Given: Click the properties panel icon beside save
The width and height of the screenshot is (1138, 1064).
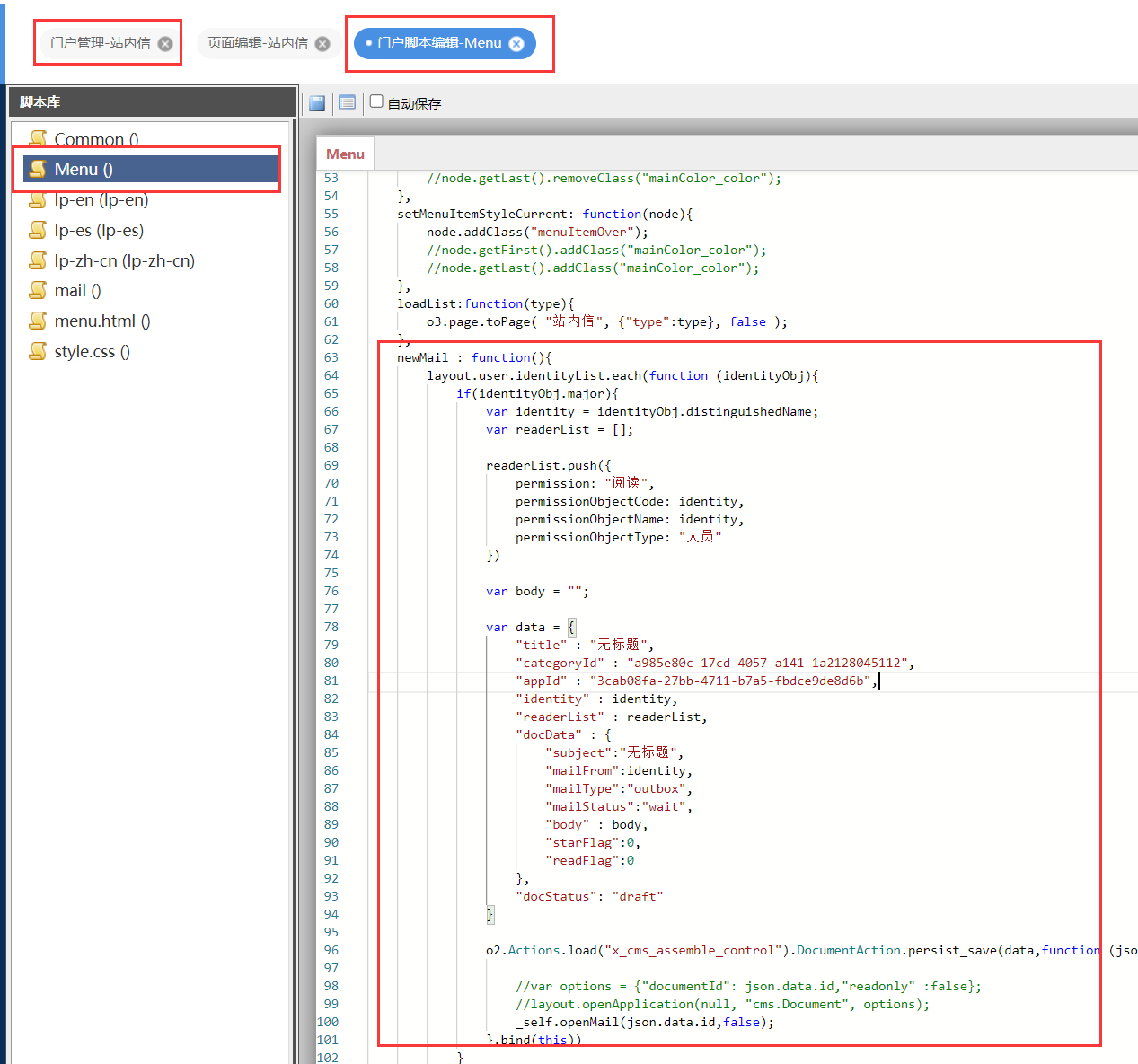Looking at the screenshot, I should coord(347,103).
